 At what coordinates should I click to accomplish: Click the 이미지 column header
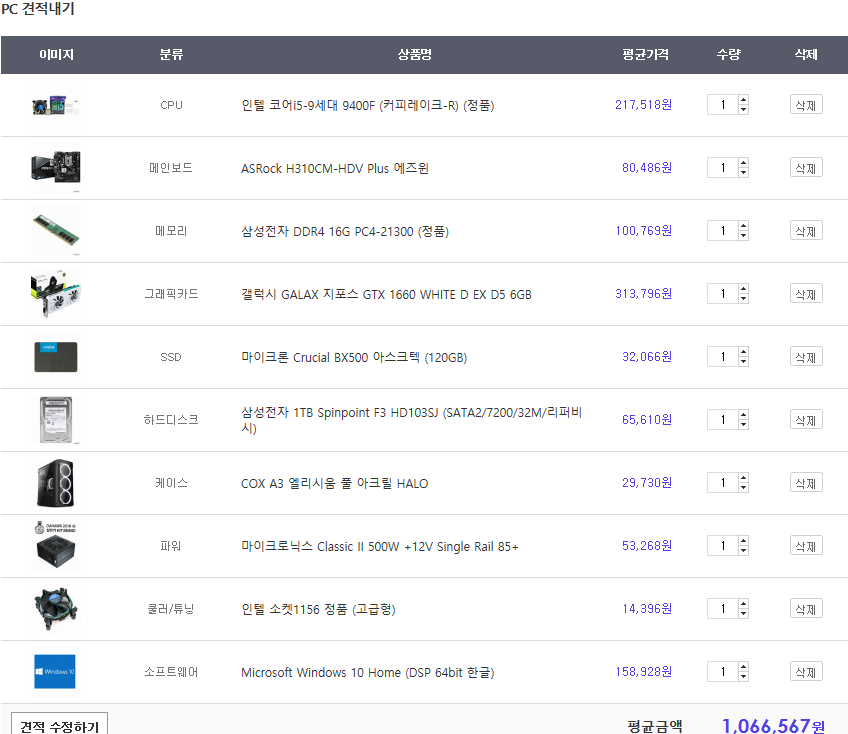(x=56, y=55)
